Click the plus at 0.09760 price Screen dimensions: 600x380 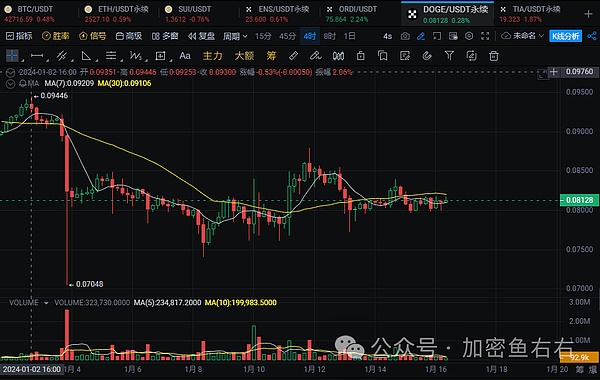click(x=553, y=72)
